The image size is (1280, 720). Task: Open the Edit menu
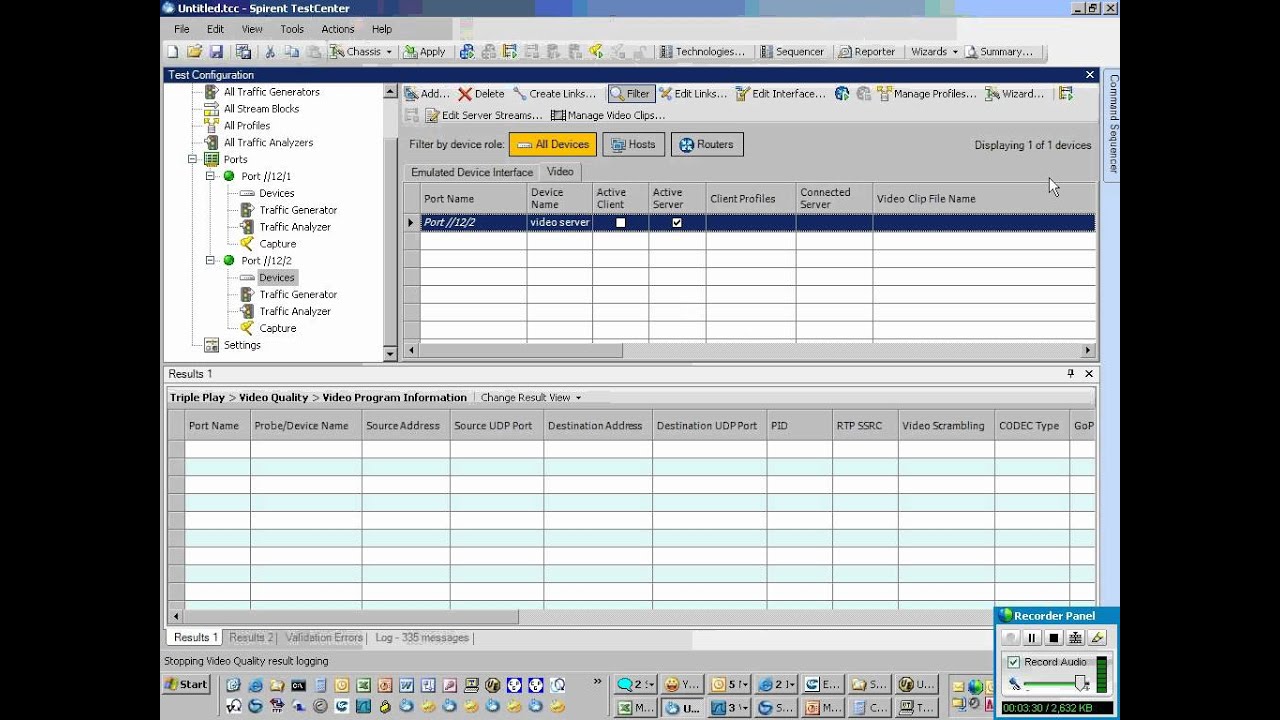pyautogui.click(x=215, y=29)
